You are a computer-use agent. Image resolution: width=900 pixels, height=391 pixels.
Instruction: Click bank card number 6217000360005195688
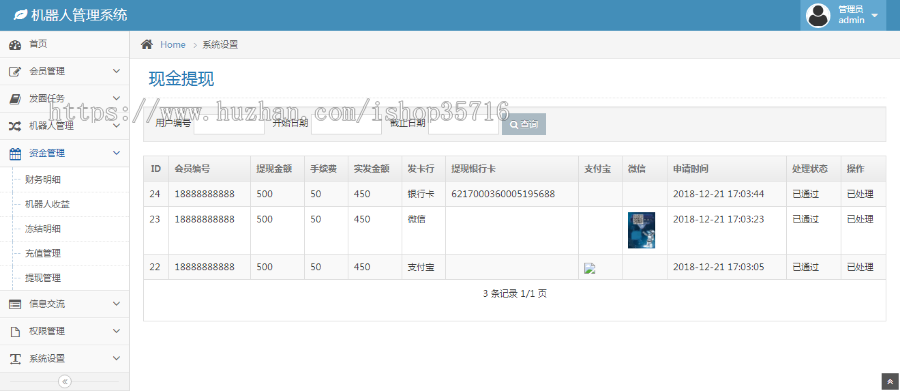tap(503, 194)
